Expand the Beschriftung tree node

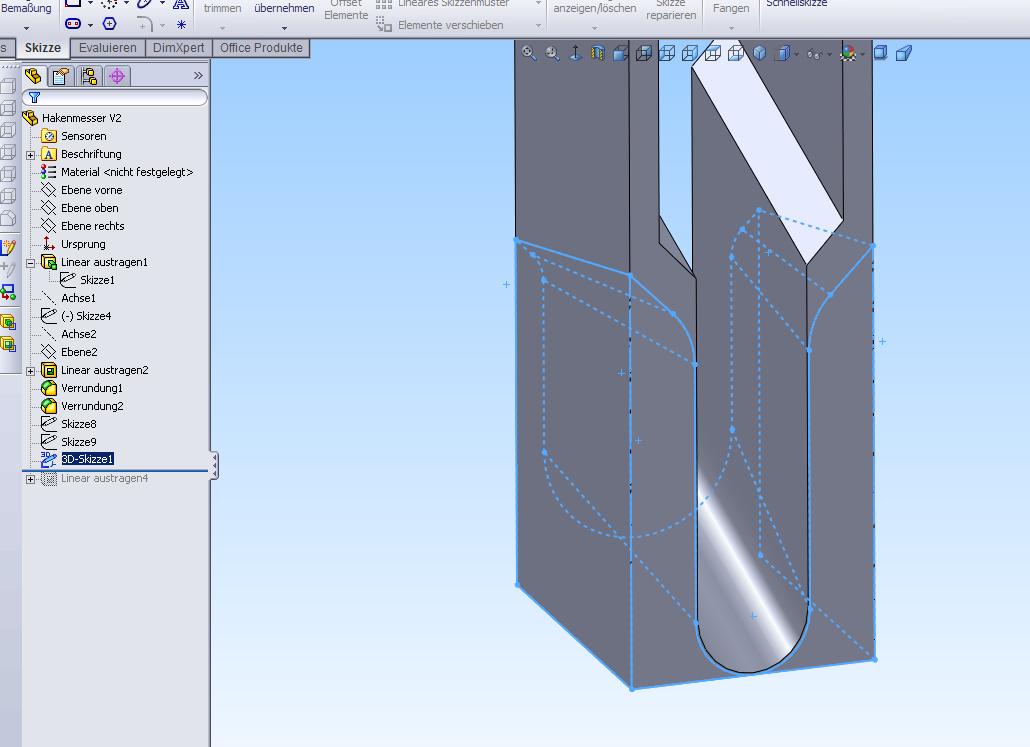click(30, 155)
